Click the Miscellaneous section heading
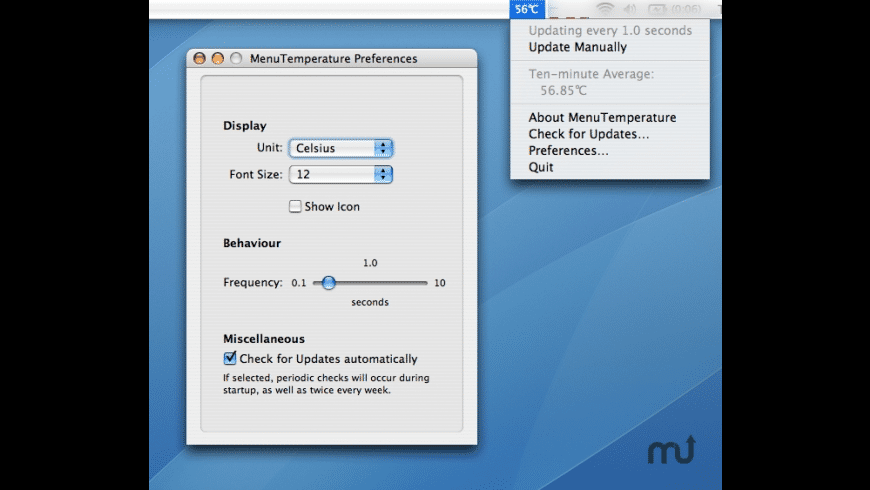 click(x=264, y=339)
